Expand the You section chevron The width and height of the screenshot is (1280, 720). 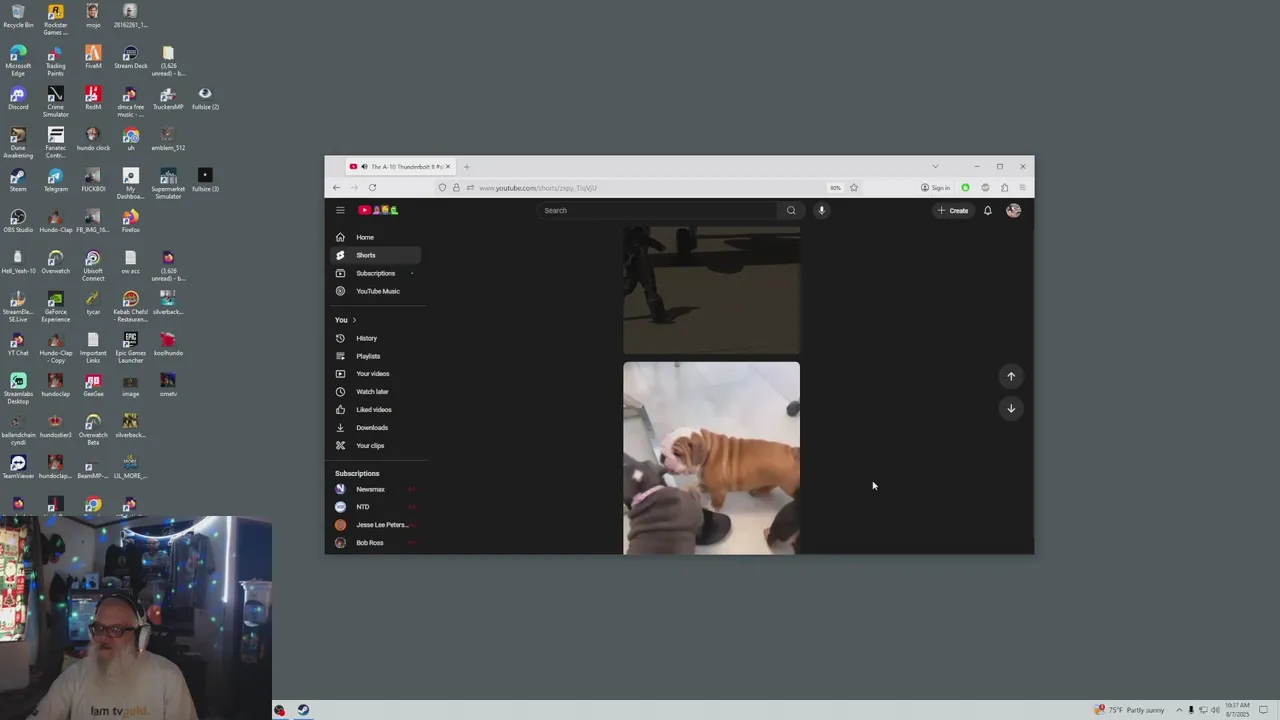pos(354,320)
